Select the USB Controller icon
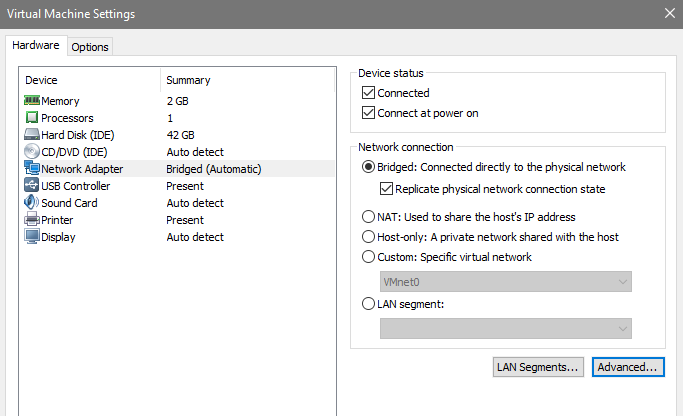Screen dimensions: 683x416 (x=31, y=186)
